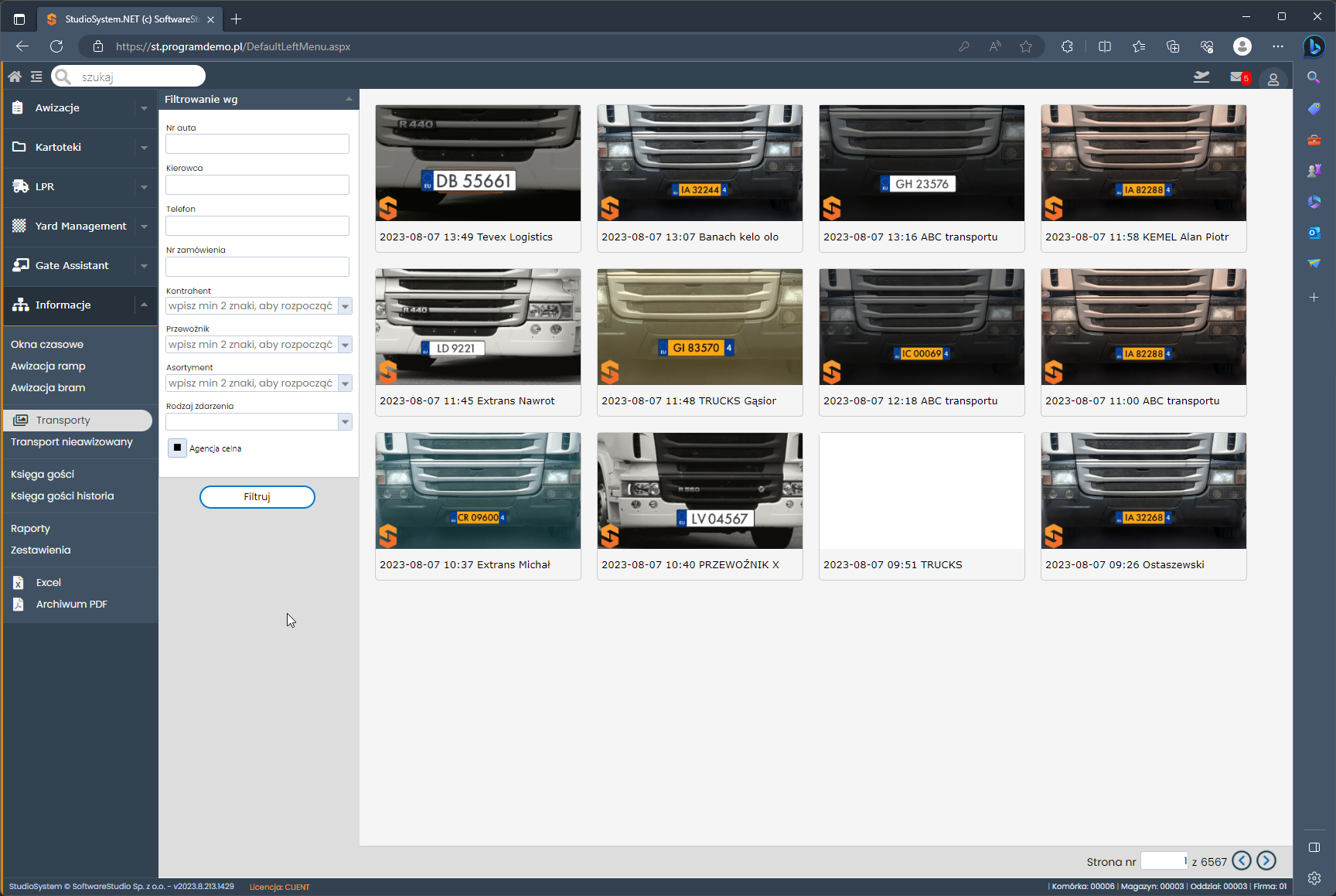Click the airplane icon in the app header
The image size is (1336, 896).
tap(1201, 77)
